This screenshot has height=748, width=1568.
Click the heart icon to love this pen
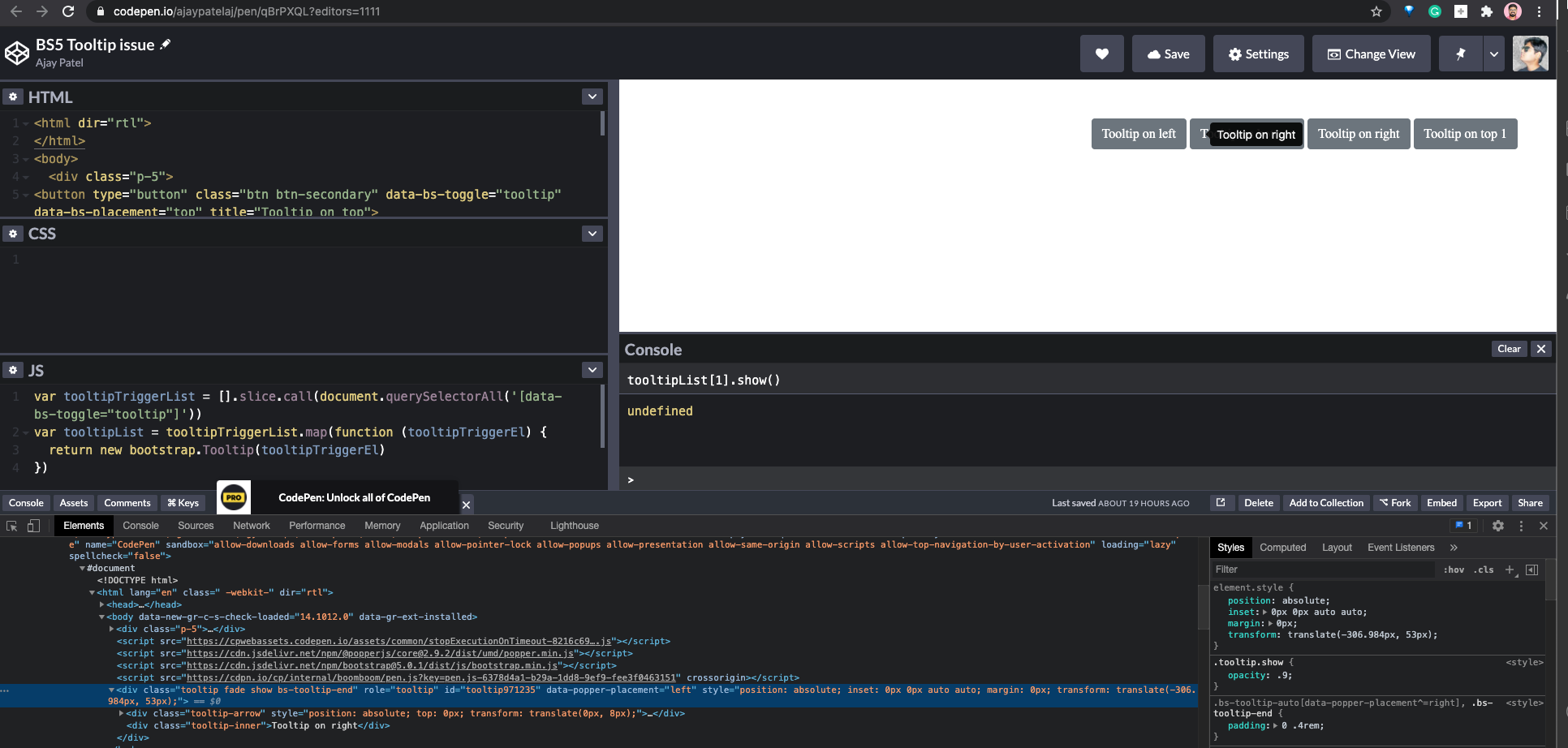tap(1101, 54)
